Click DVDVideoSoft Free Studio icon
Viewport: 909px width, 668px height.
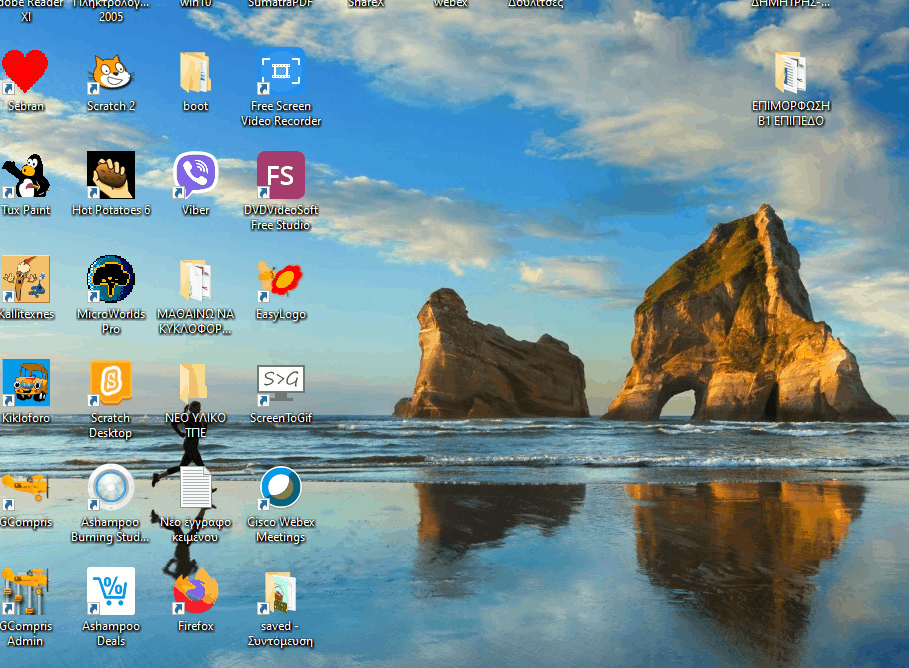pyautogui.click(x=281, y=177)
